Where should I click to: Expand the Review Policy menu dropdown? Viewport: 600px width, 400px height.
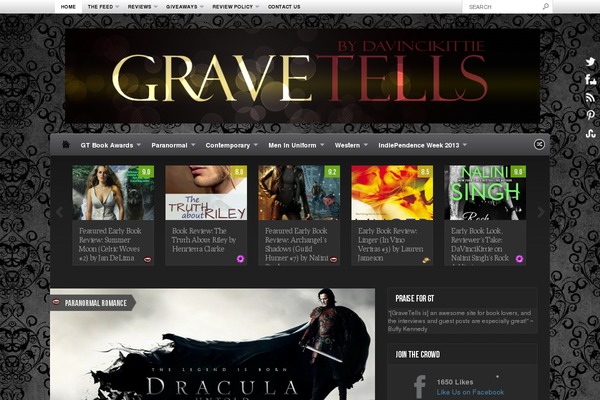point(257,7)
